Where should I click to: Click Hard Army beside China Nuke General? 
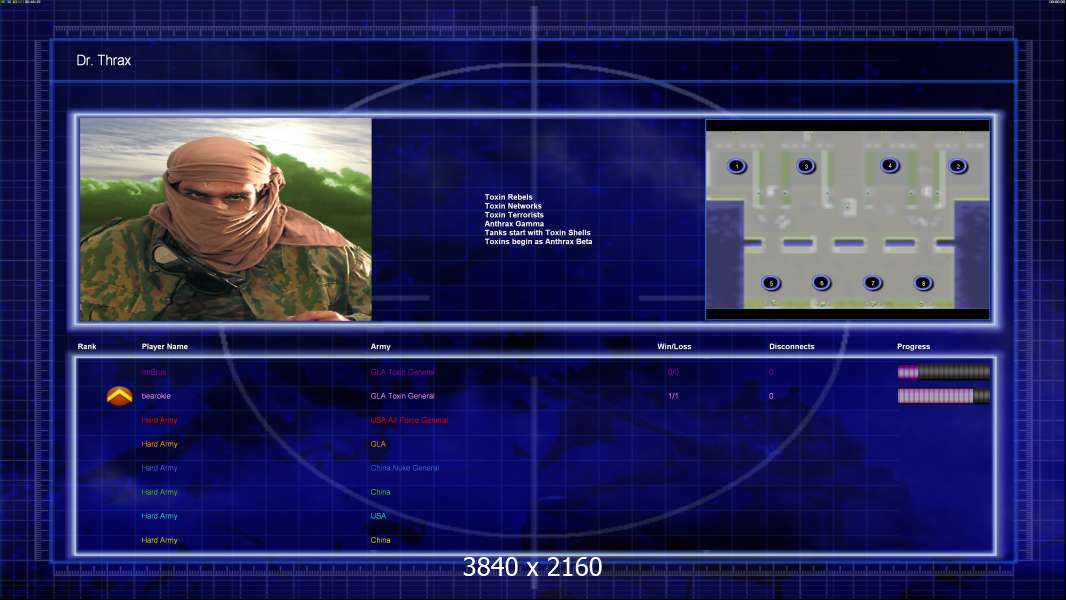[159, 468]
